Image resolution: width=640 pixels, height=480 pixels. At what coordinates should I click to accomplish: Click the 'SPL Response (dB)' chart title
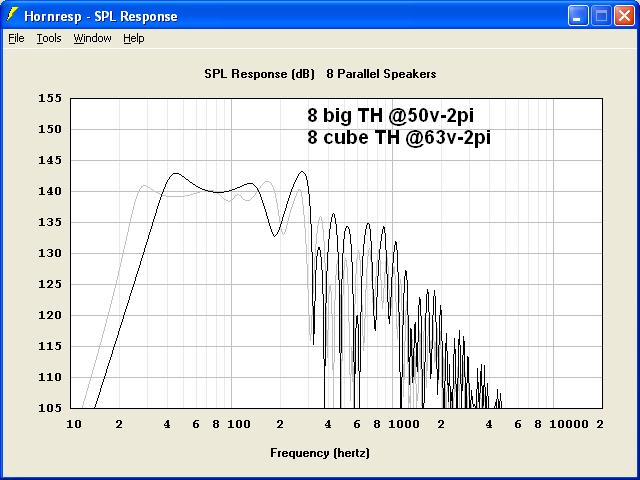coord(259,74)
